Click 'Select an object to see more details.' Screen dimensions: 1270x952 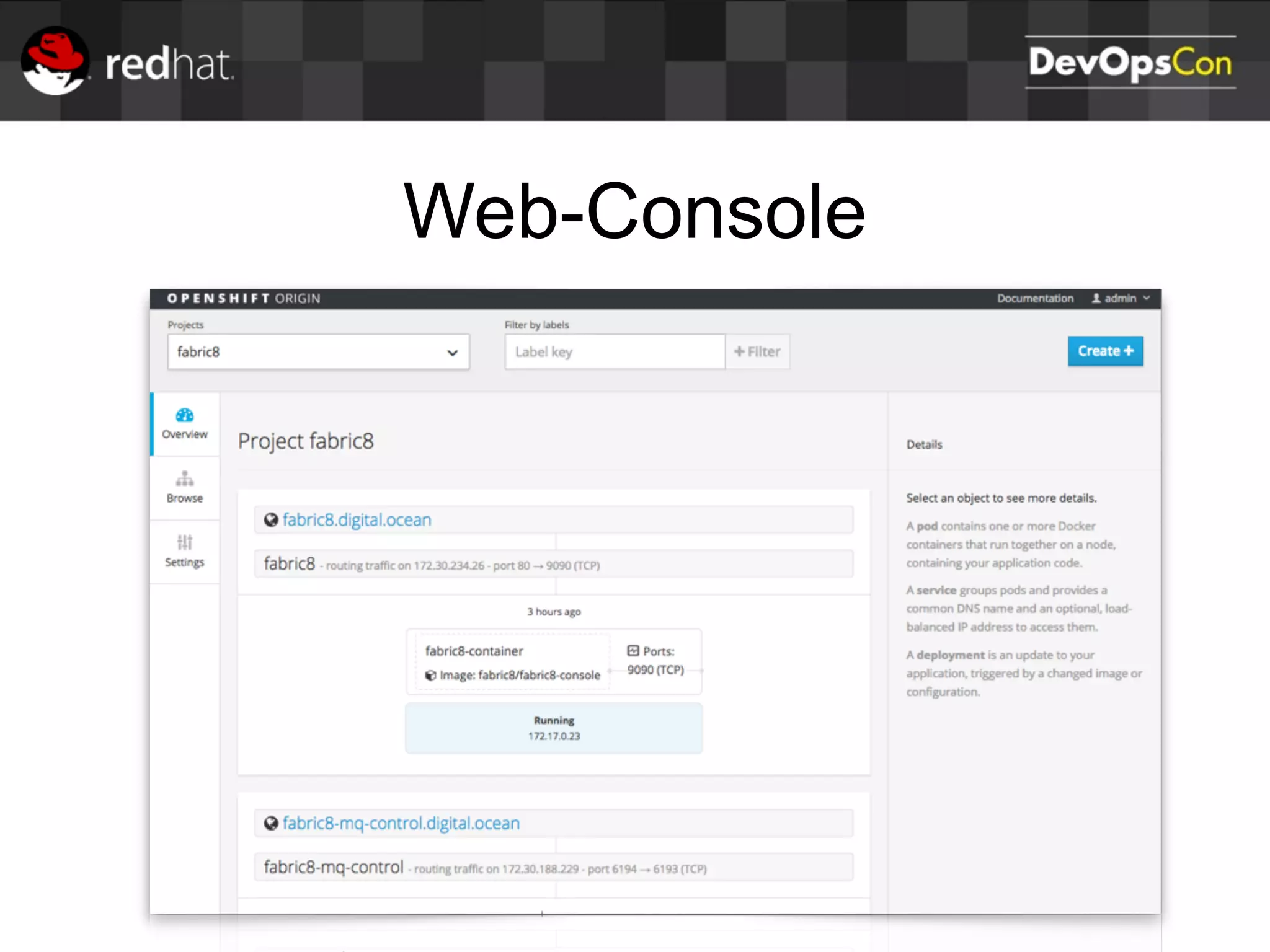tap(1001, 498)
